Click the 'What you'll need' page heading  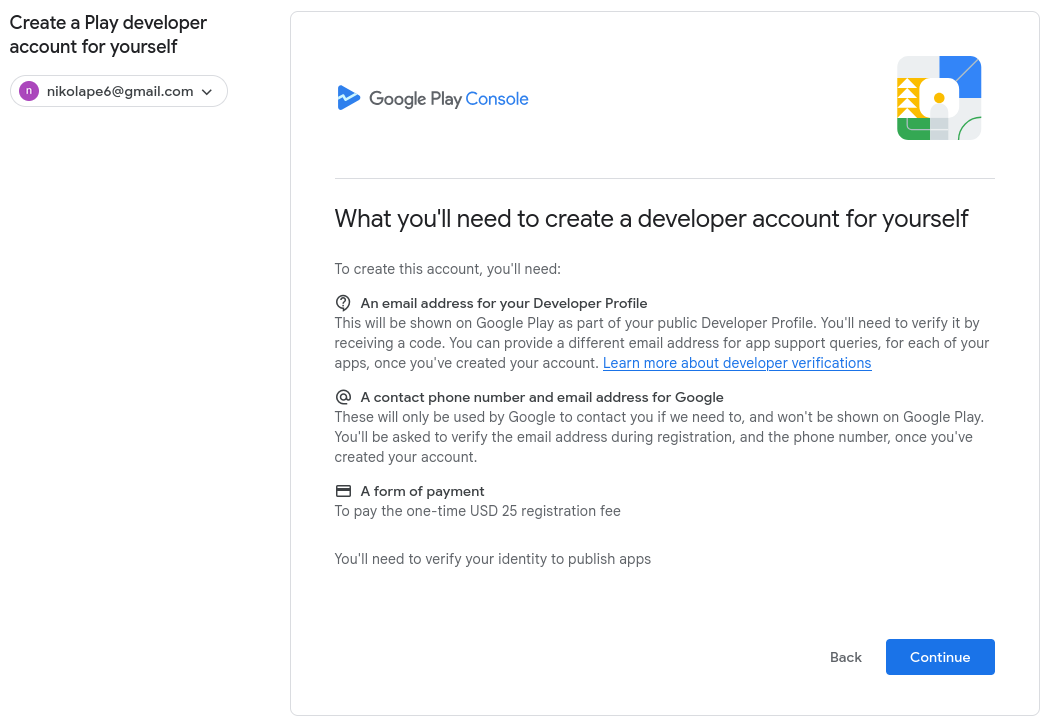pyautogui.click(x=651, y=219)
